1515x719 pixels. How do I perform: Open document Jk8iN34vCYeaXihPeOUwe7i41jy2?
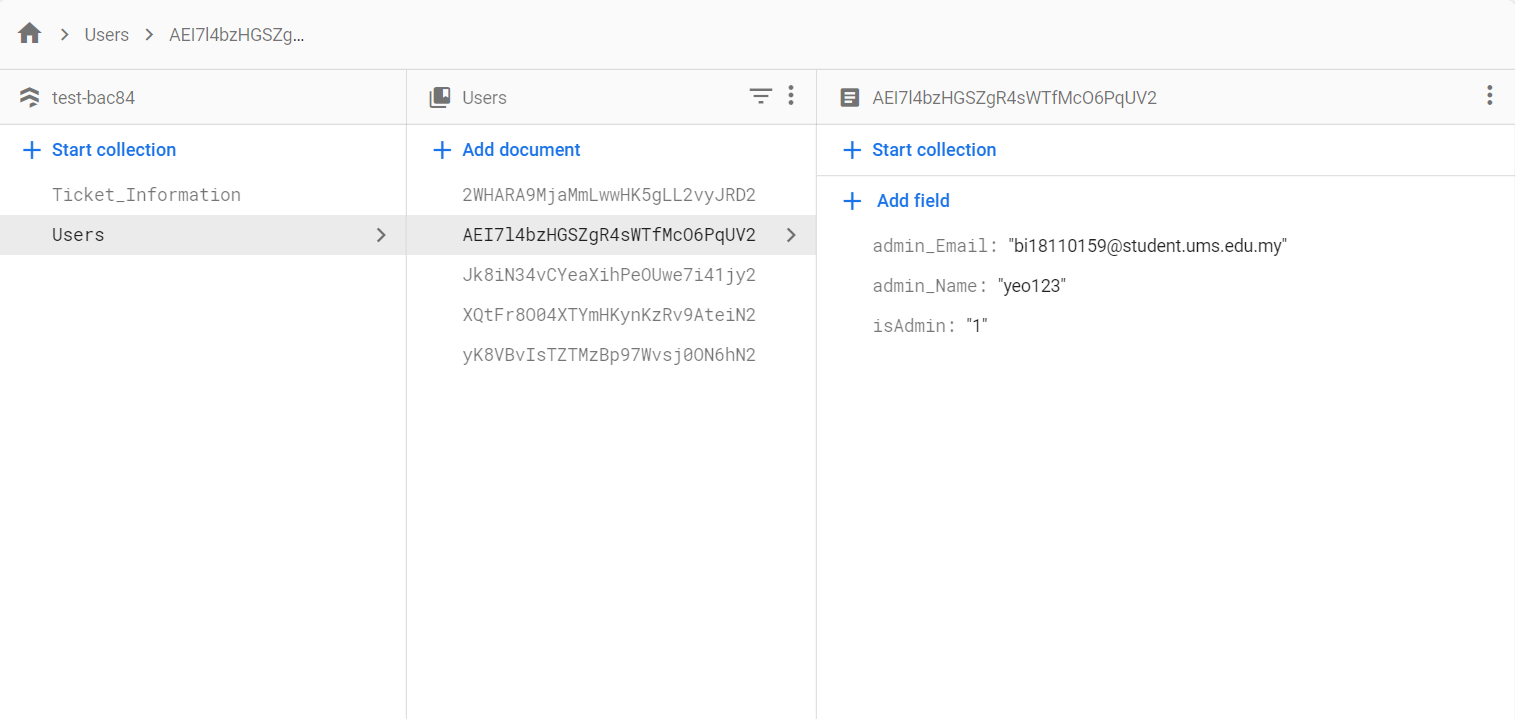click(x=609, y=275)
